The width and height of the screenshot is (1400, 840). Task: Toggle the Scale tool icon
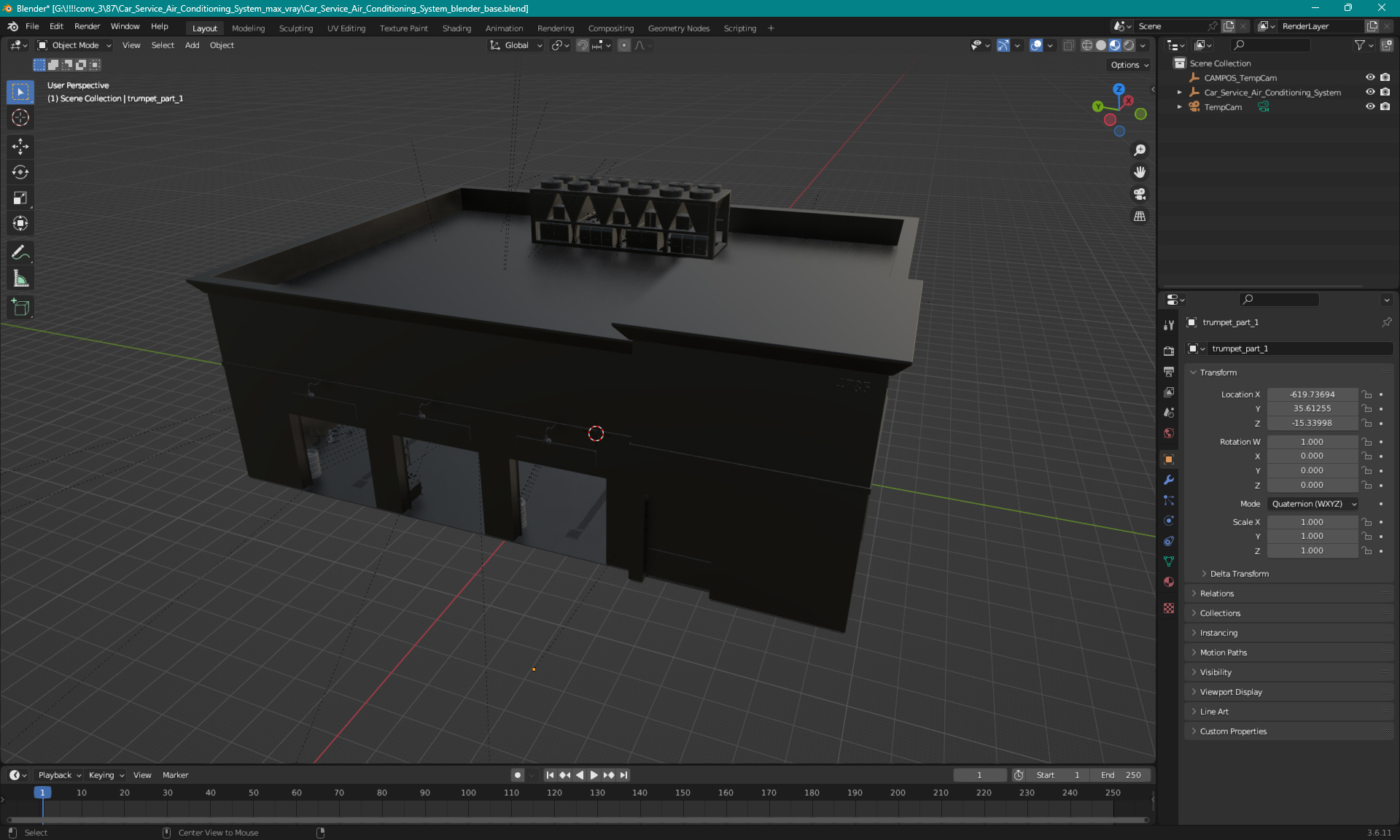coord(22,198)
